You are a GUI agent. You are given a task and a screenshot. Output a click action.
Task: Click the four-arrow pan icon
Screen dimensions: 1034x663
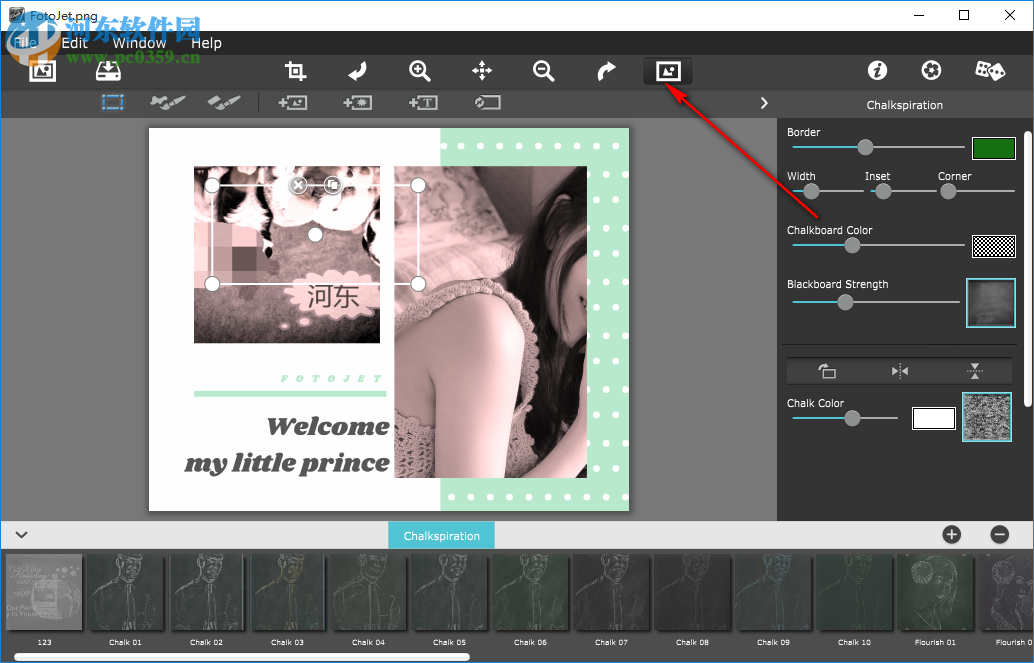[482, 71]
